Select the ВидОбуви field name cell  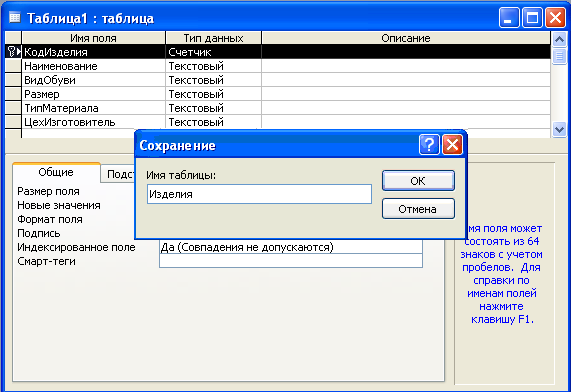[x=94, y=80]
